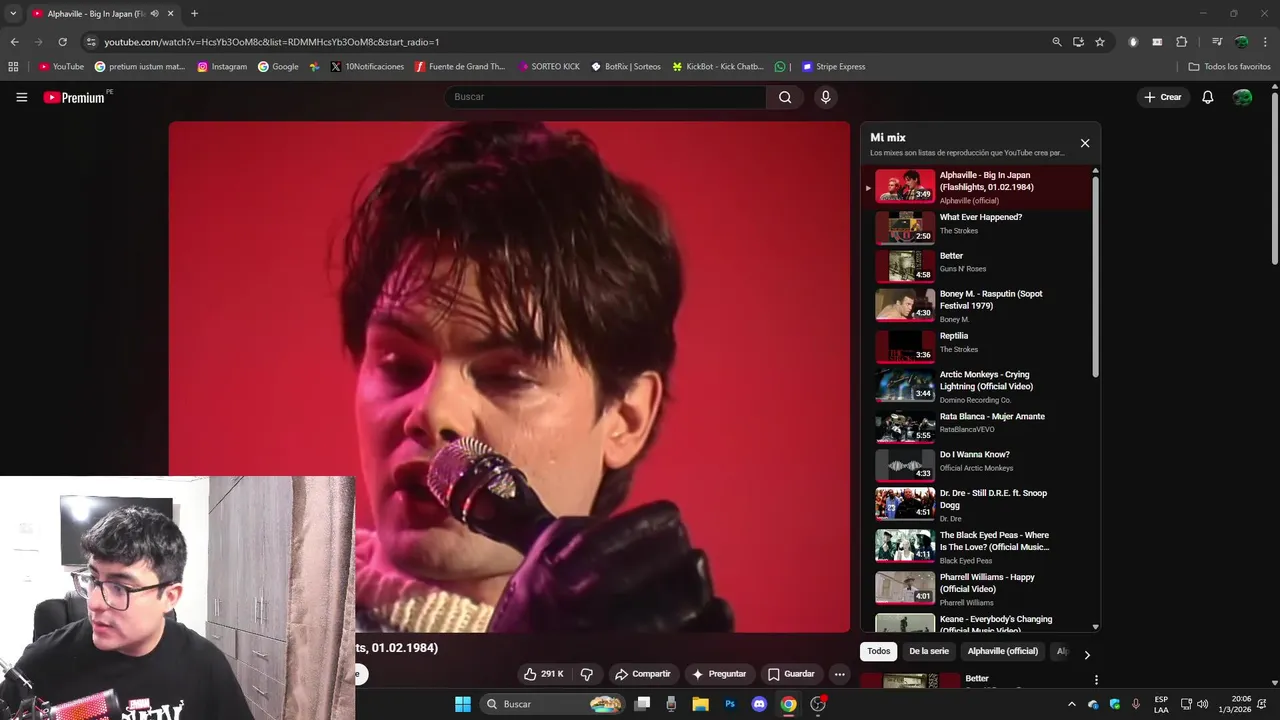Screen dimensions: 1280x720
Task: Select Rata Blanca - Mujer Amante
Action: (978, 426)
